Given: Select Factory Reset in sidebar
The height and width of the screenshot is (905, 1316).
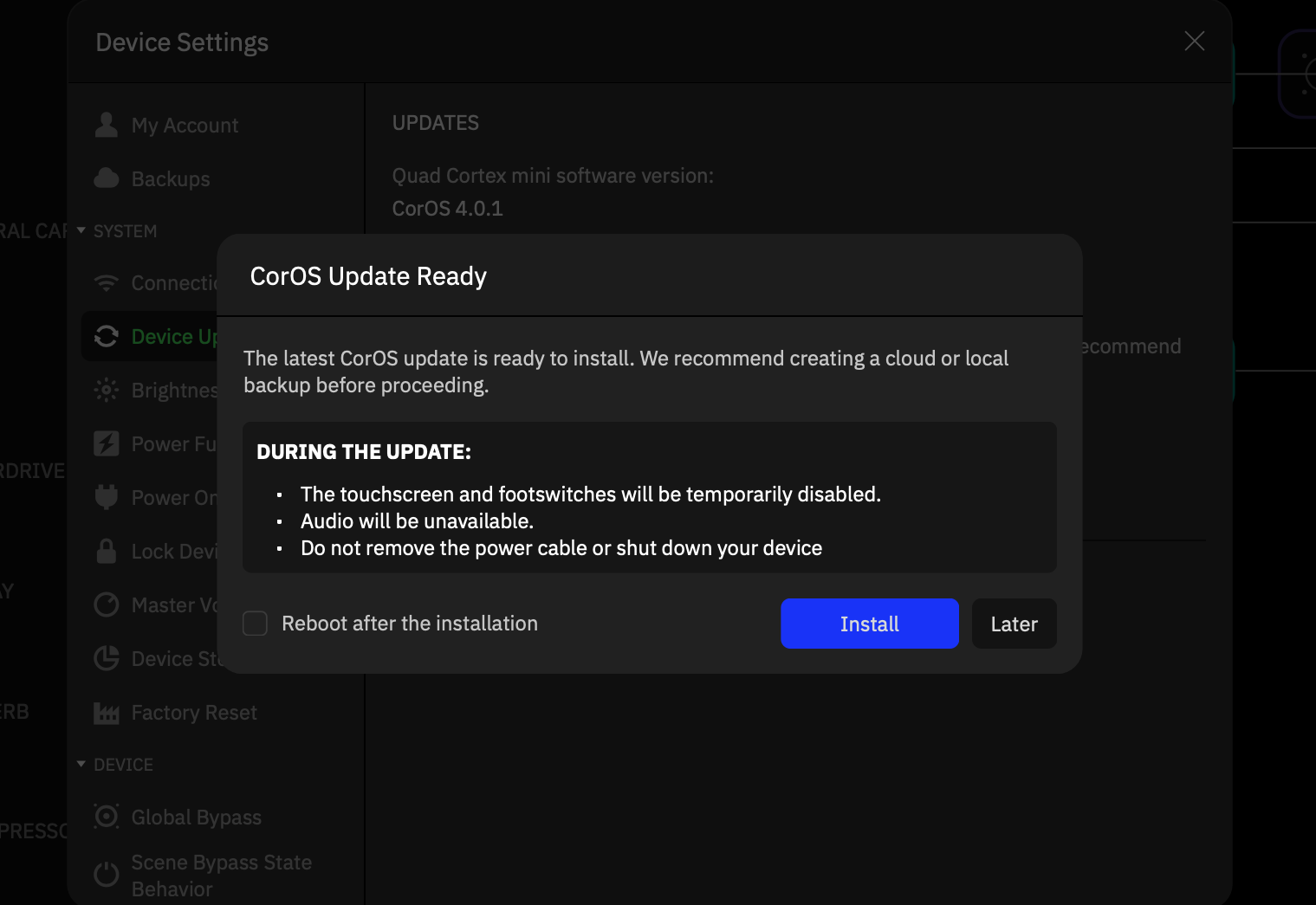Looking at the screenshot, I should click(x=194, y=713).
